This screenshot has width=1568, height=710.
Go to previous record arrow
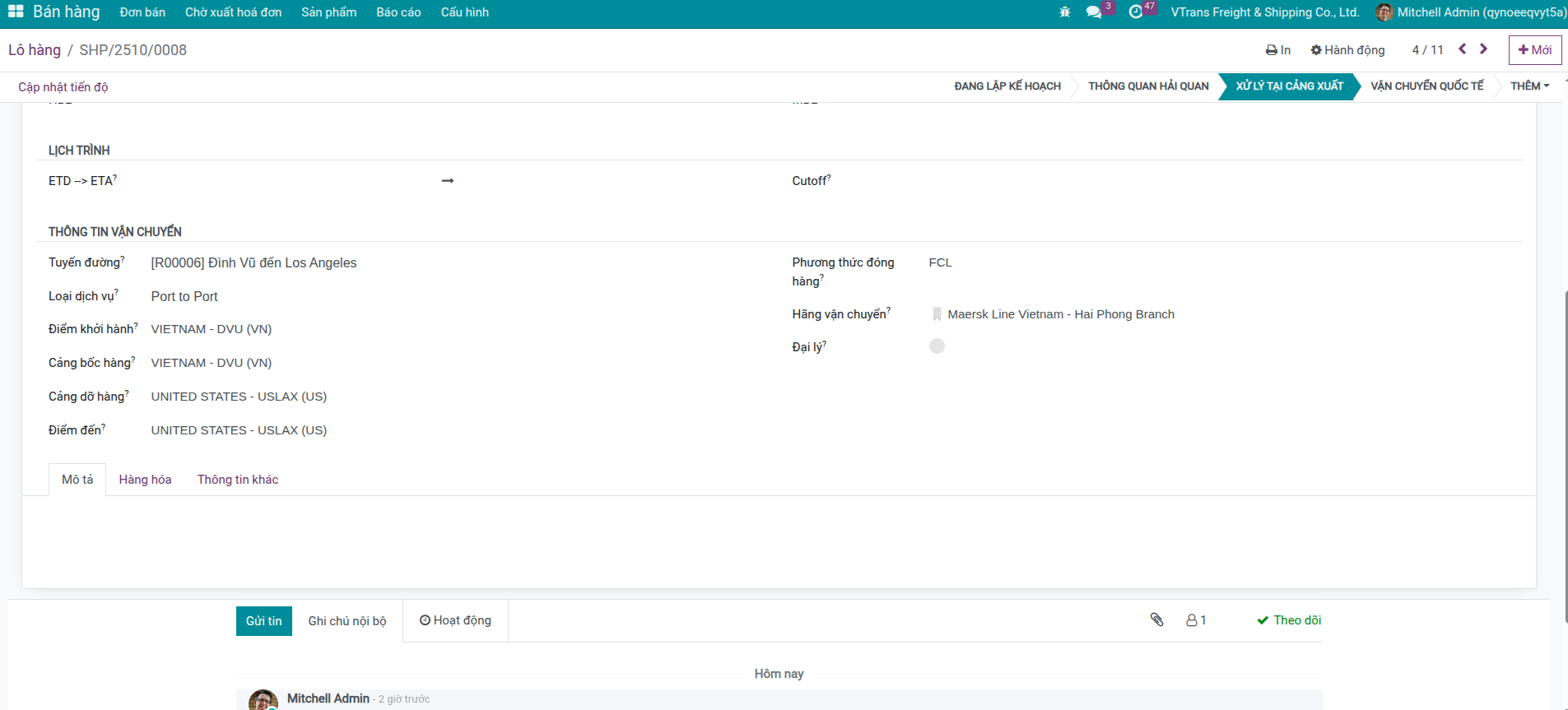tap(1463, 49)
